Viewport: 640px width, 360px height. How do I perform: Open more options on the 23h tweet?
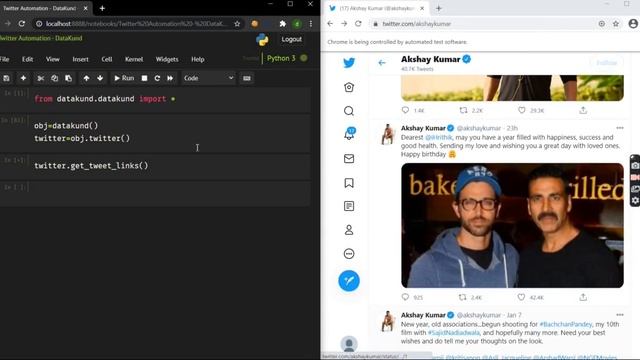[620, 128]
